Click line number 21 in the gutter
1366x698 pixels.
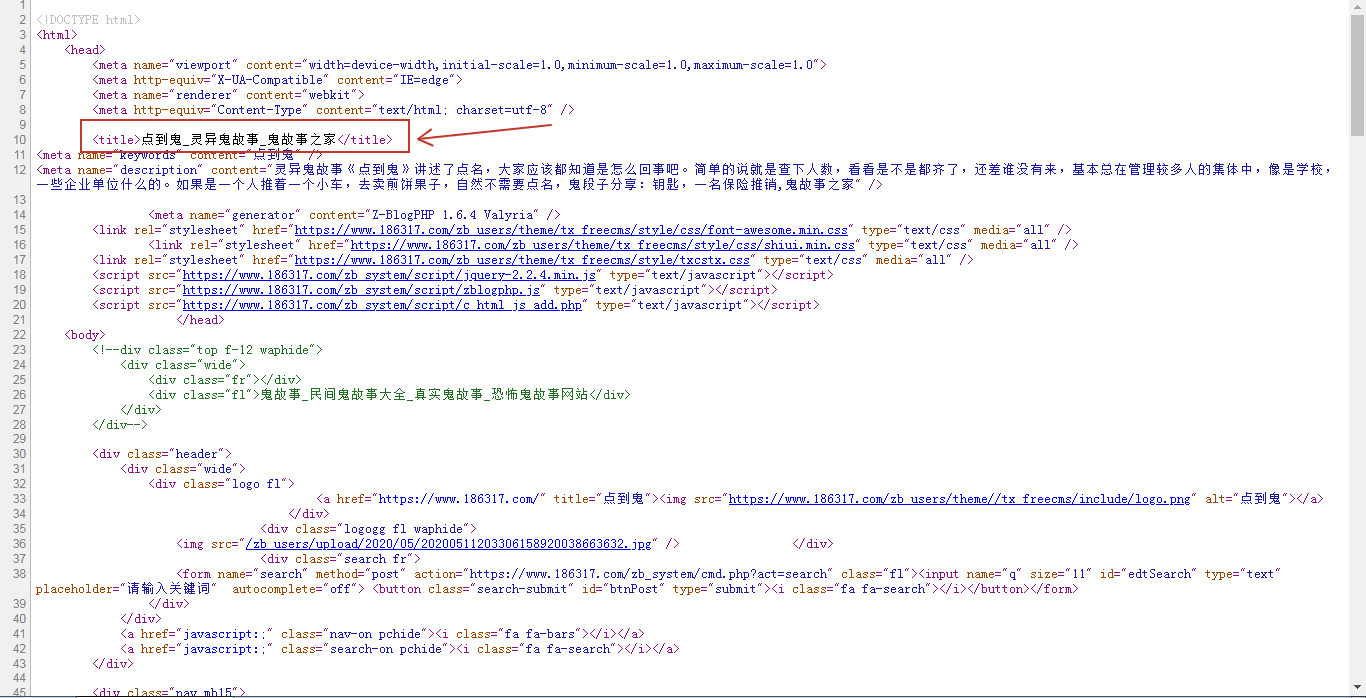coord(20,320)
